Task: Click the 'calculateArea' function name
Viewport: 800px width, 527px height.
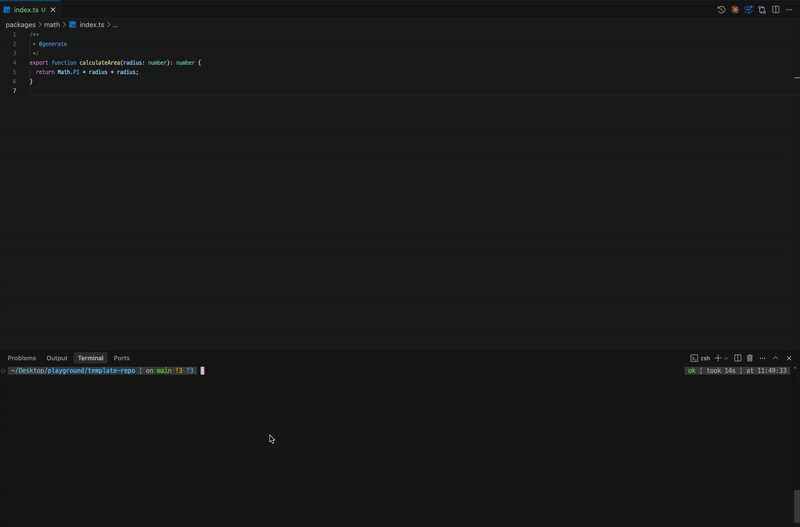Action: (x=99, y=63)
